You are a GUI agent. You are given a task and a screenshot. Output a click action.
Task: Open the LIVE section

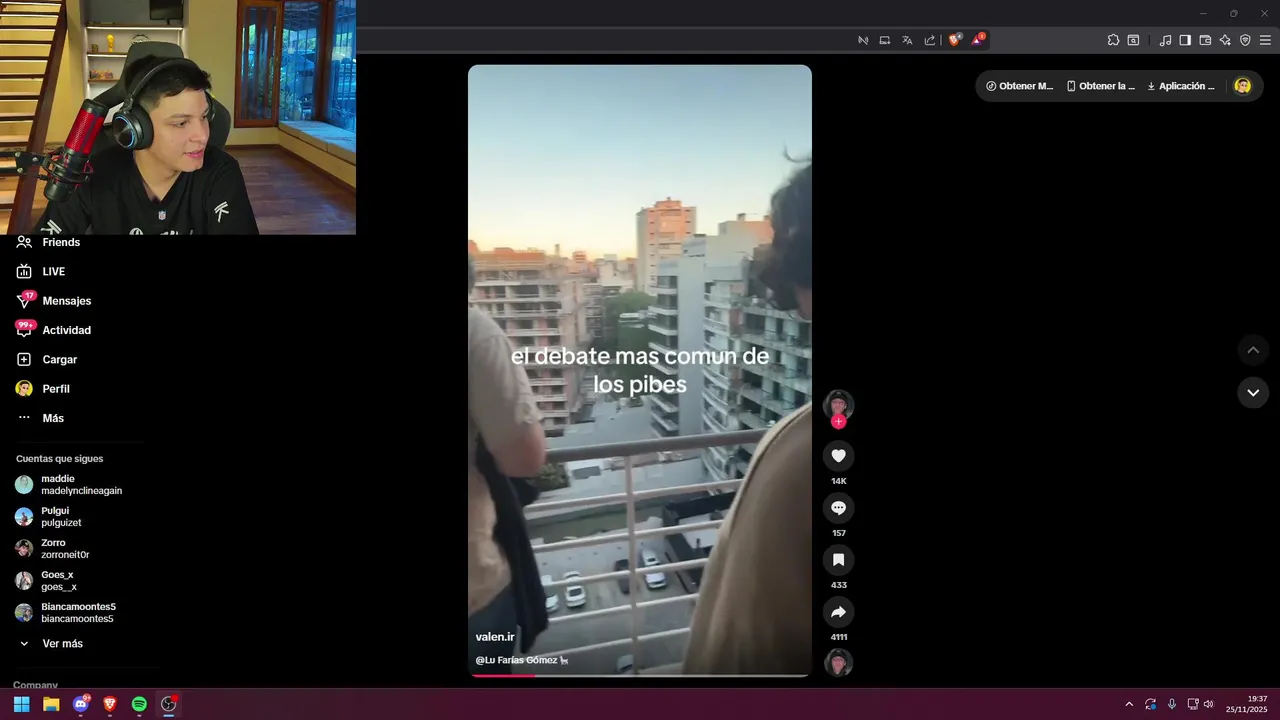click(x=41, y=271)
